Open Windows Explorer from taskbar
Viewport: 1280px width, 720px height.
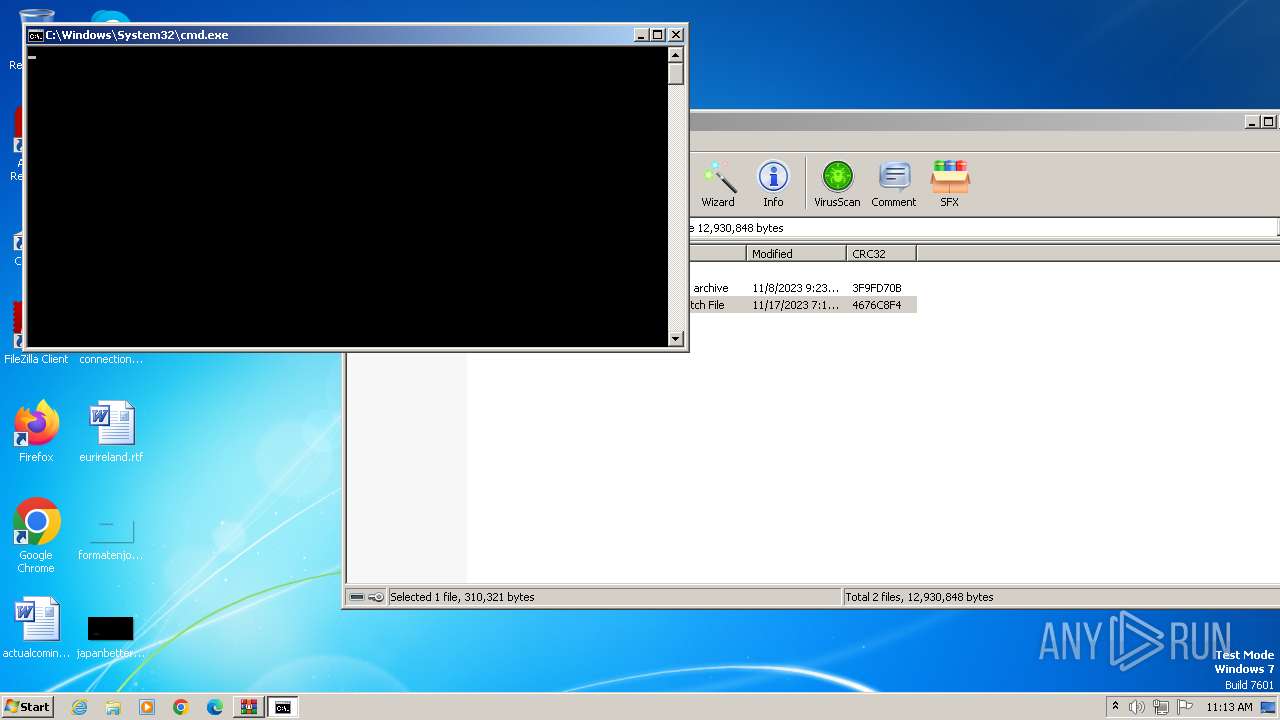[x=113, y=707]
